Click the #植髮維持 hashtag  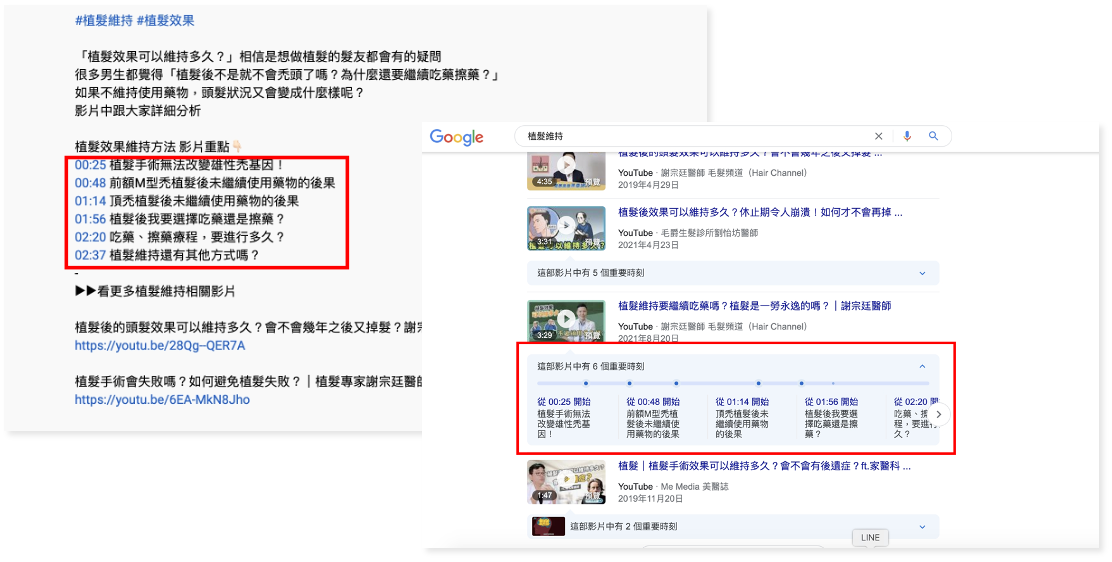104,21
